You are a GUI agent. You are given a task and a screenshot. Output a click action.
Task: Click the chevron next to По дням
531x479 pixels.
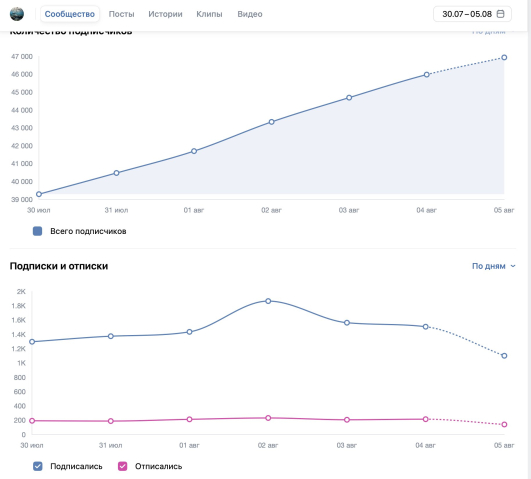(x=513, y=266)
